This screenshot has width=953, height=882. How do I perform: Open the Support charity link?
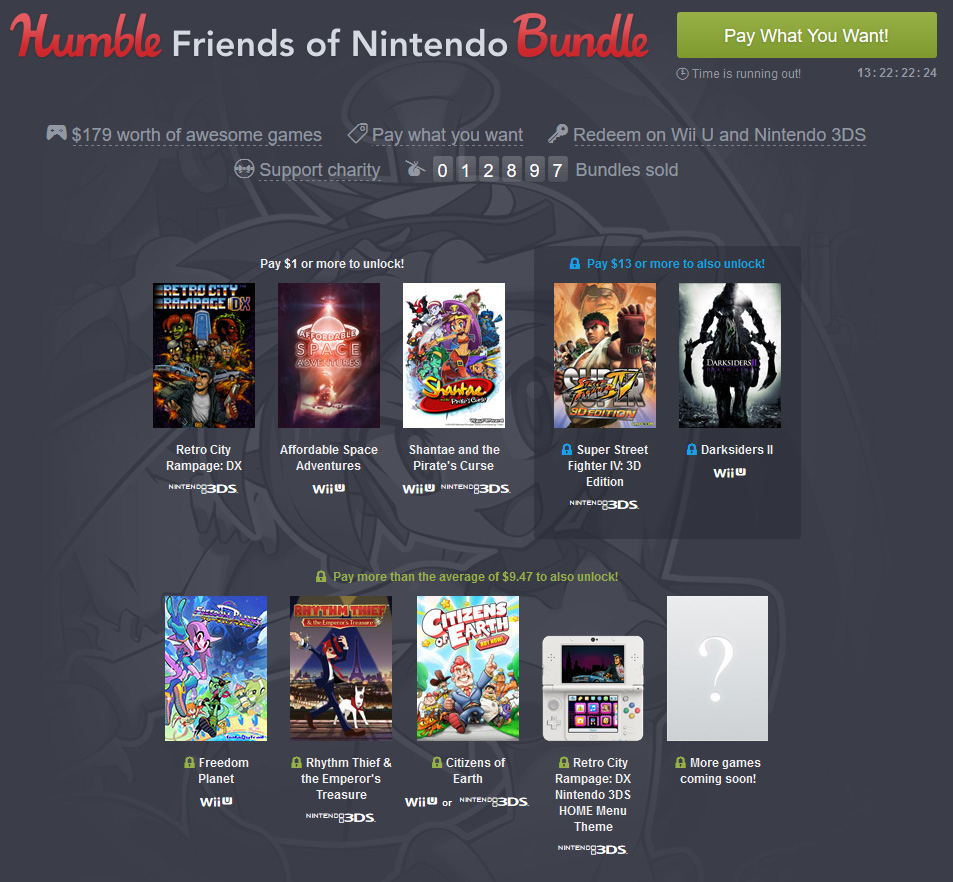tap(320, 170)
